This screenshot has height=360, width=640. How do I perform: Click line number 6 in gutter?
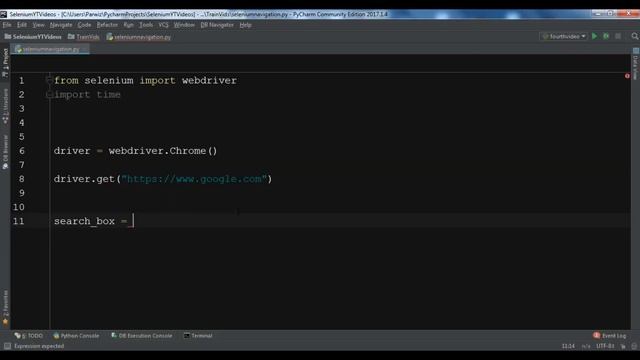22,151
